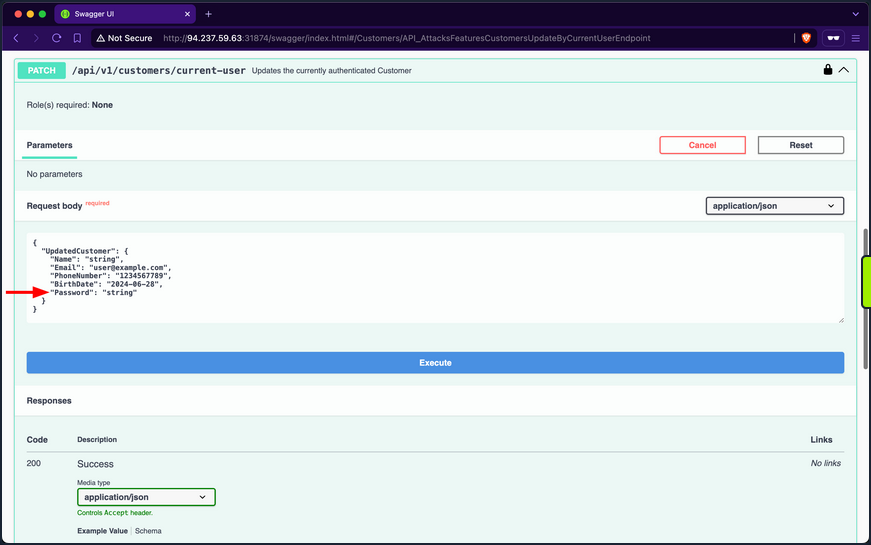The width and height of the screenshot is (871, 545).
Task: Open the Brave Shields lion icon
Action: tap(806, 38)
